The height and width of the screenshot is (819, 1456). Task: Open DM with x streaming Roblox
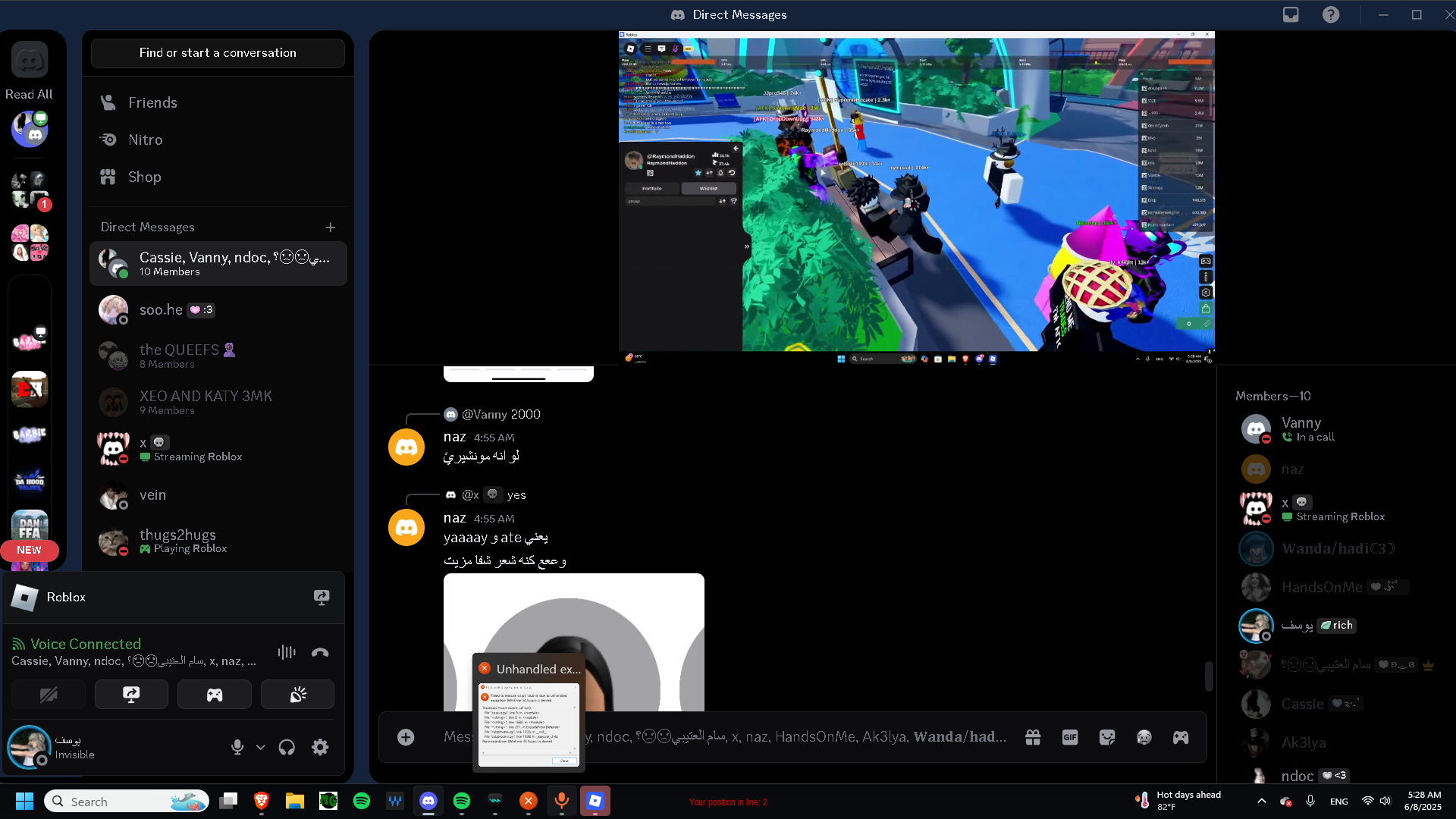coord(218,449)
